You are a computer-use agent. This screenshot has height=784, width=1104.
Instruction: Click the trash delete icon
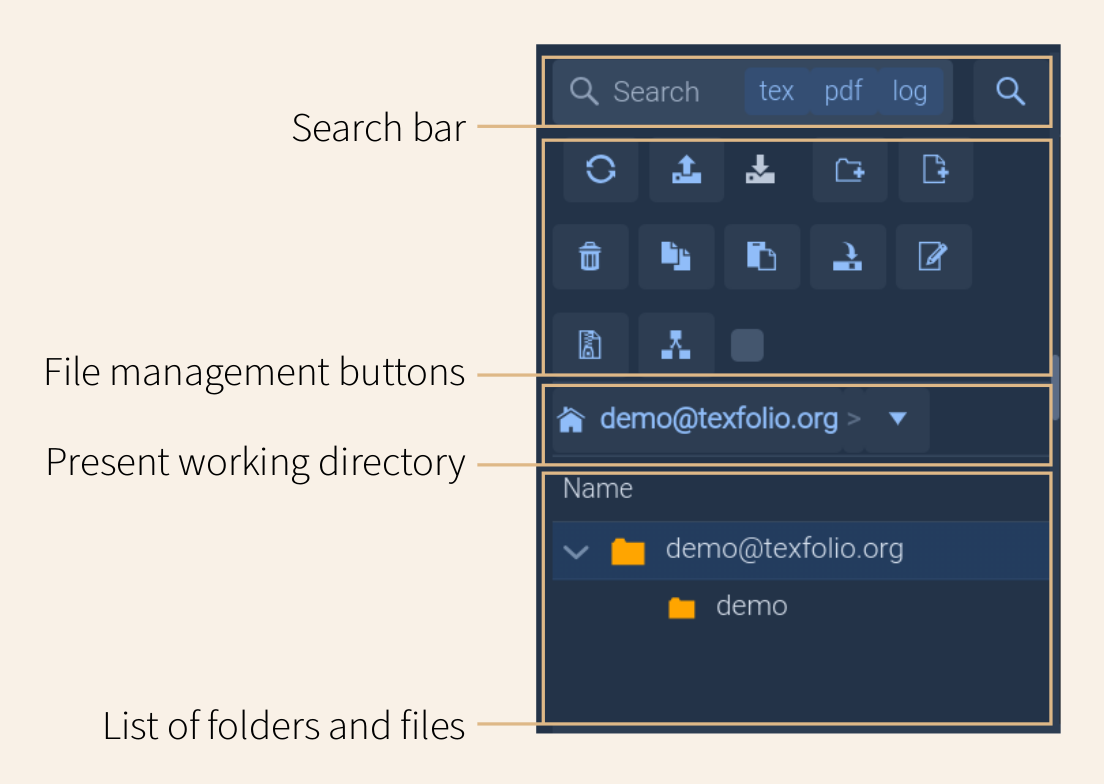click(x=590, y=257)
